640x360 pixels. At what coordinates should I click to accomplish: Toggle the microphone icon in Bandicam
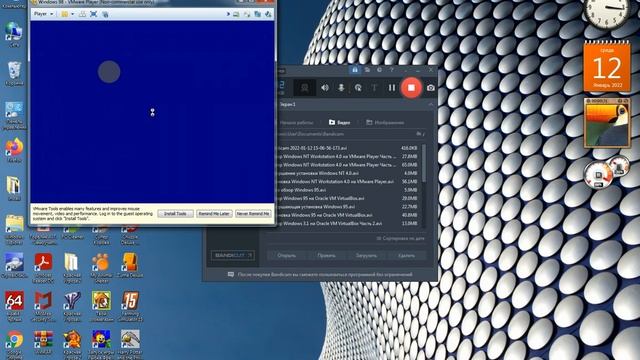[x=341, y=87]
